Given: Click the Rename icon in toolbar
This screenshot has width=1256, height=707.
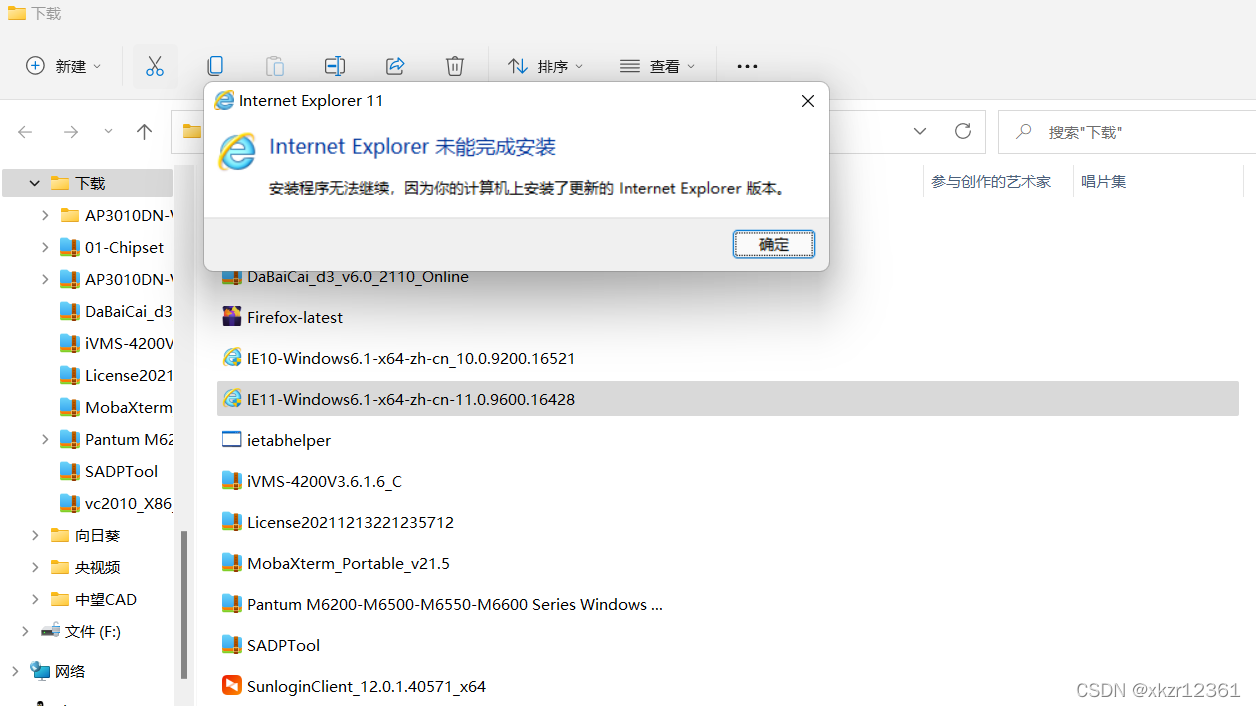Looking at the screenshot, I should click(x=335, y=66).
